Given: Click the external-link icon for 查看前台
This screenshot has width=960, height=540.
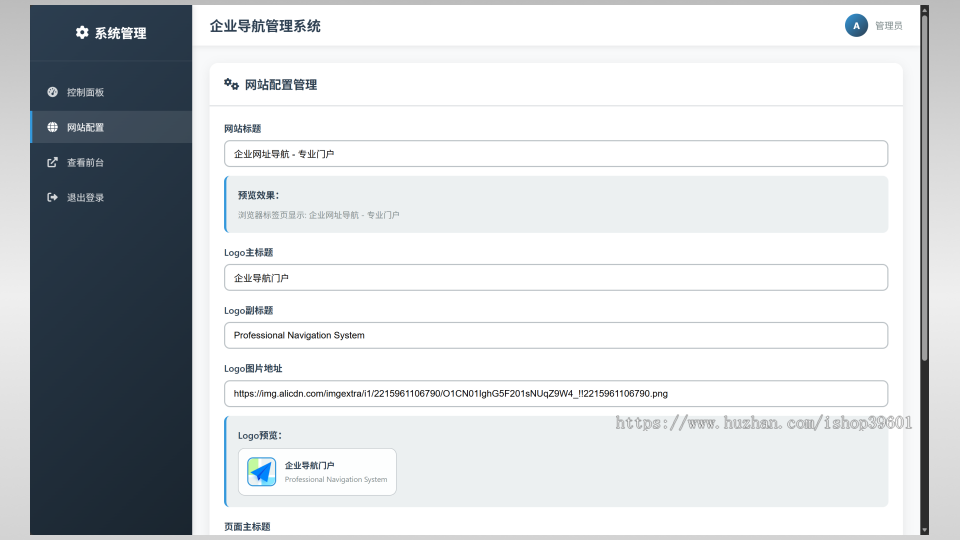Looking at the screenshot, I should pyautogui.click(x=53, y=162).
